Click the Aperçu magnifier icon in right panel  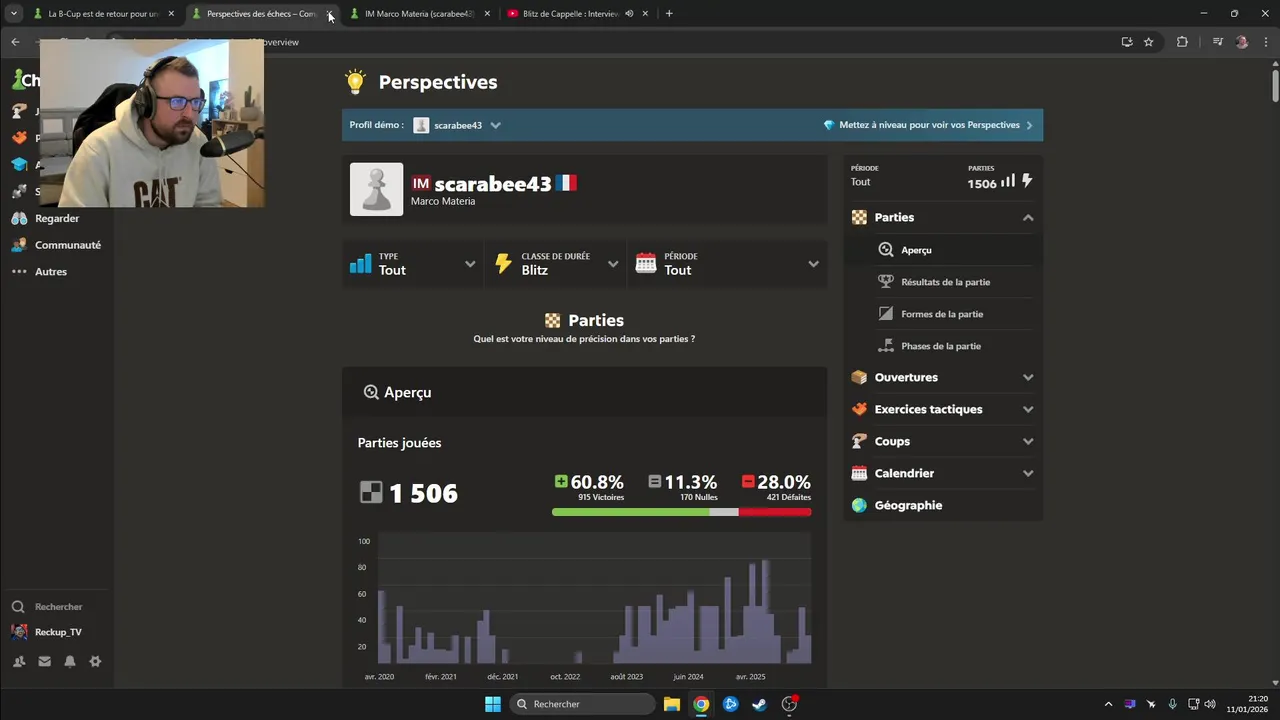pos(885,250)
